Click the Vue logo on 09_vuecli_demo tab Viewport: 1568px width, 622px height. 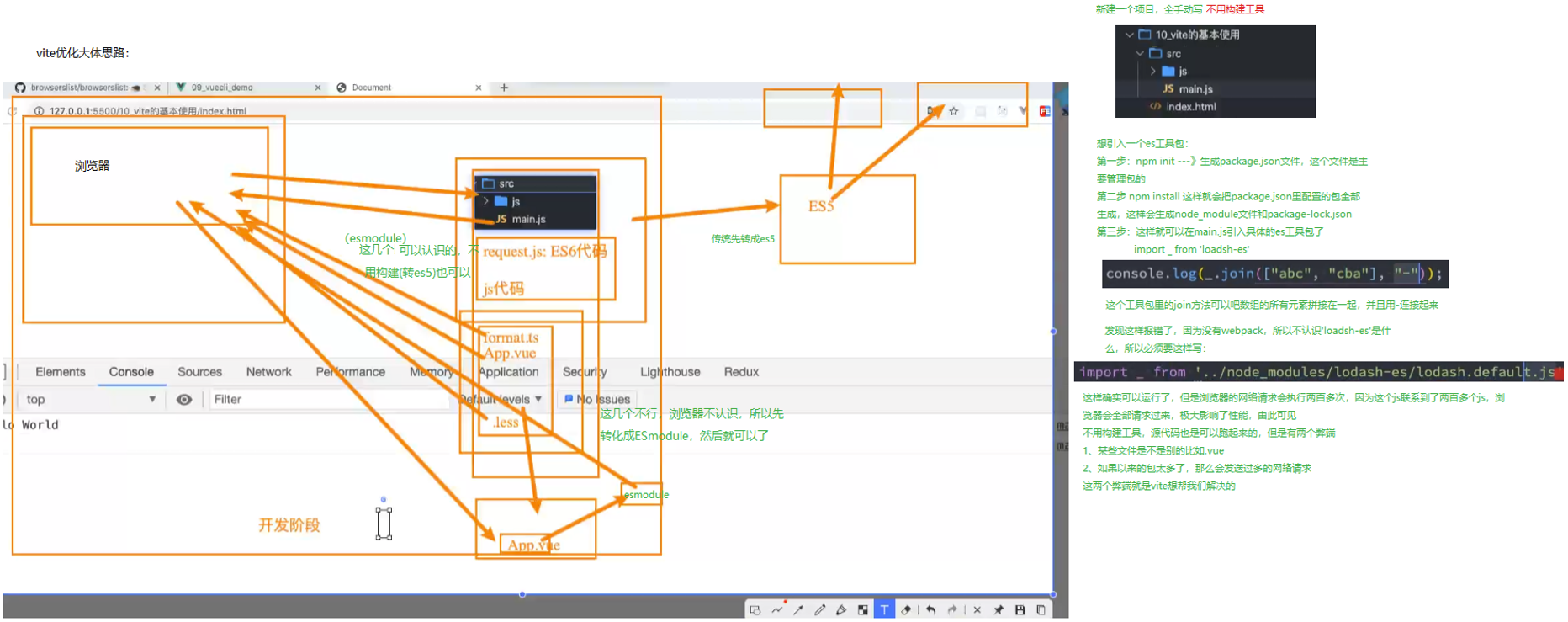point(180,88)
